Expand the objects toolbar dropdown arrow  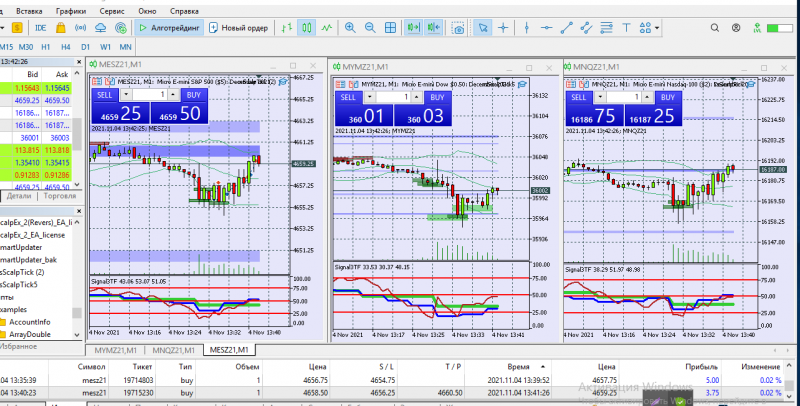pos(655,28)
